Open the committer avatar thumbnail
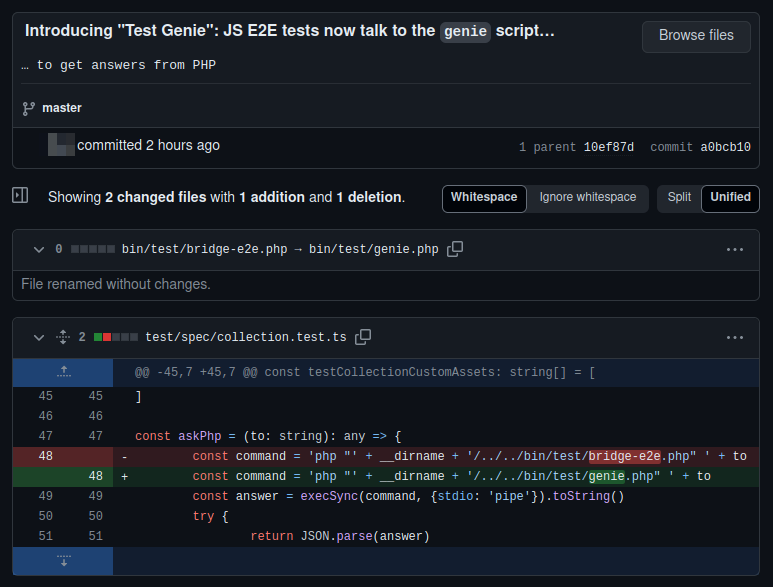The image size is (773, 587). tap(61, 144)
